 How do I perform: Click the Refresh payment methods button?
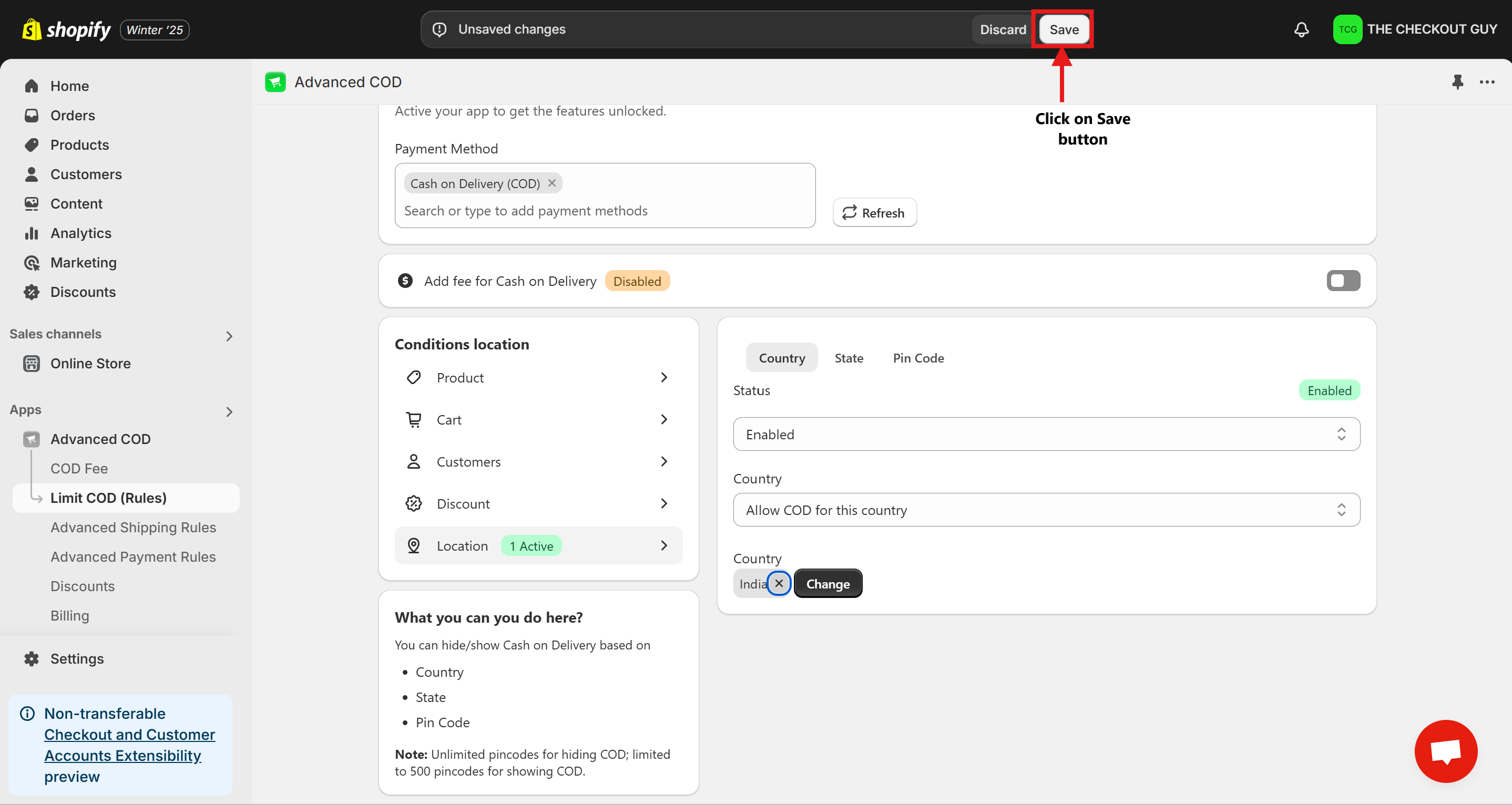[x=875, y=212]
